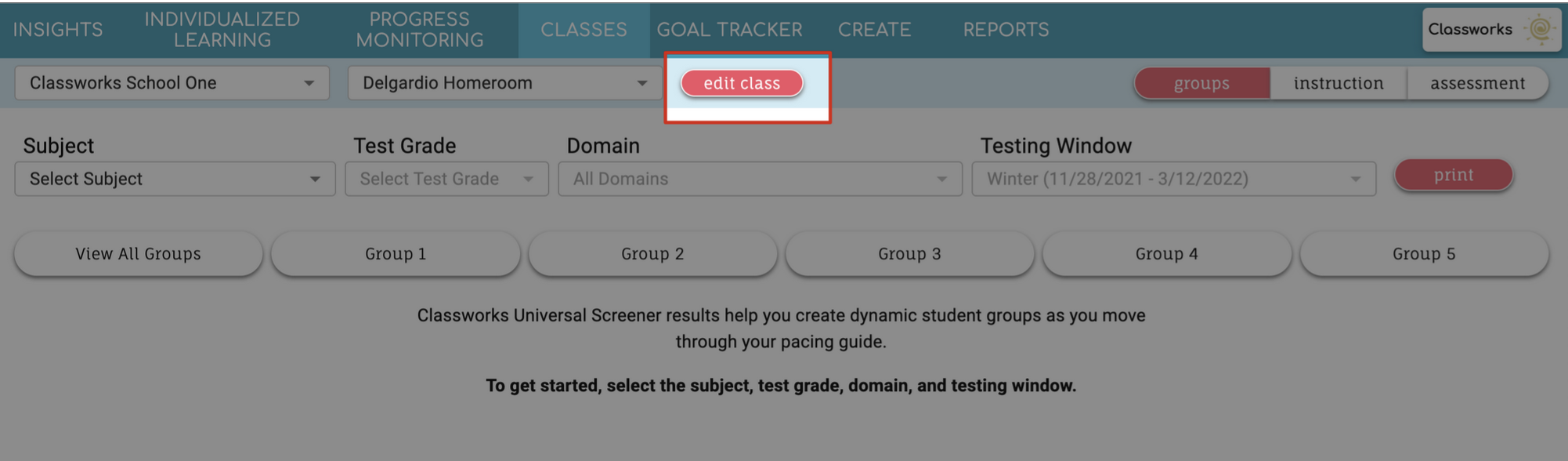Open the All Domains dropdown
Screen dimensions: 1568x461
[x=760, y=179]
